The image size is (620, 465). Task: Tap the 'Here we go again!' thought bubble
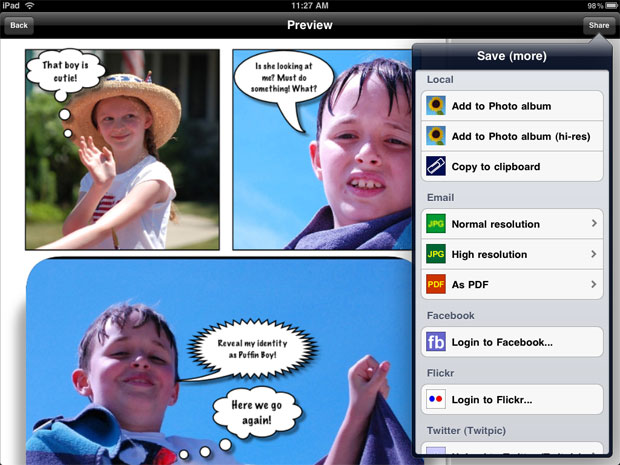[257, 412]
